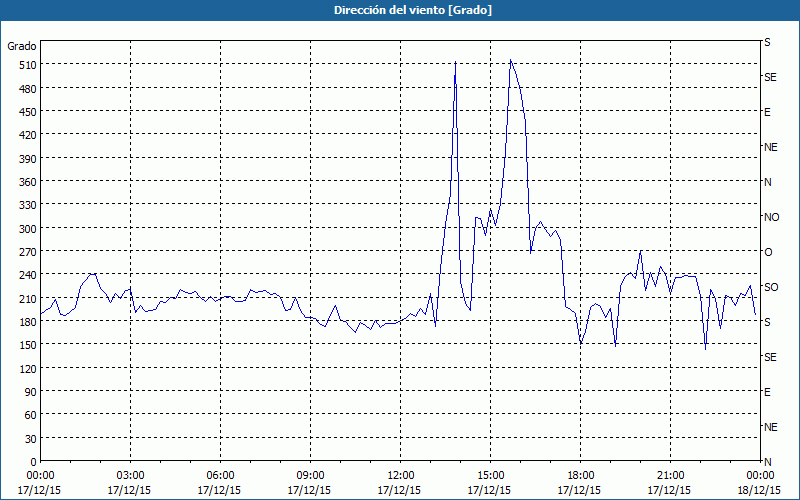This screenshot has height=500, width=800.
Task: Click the N compass label level with 0
Action: [x=768, y=462]
